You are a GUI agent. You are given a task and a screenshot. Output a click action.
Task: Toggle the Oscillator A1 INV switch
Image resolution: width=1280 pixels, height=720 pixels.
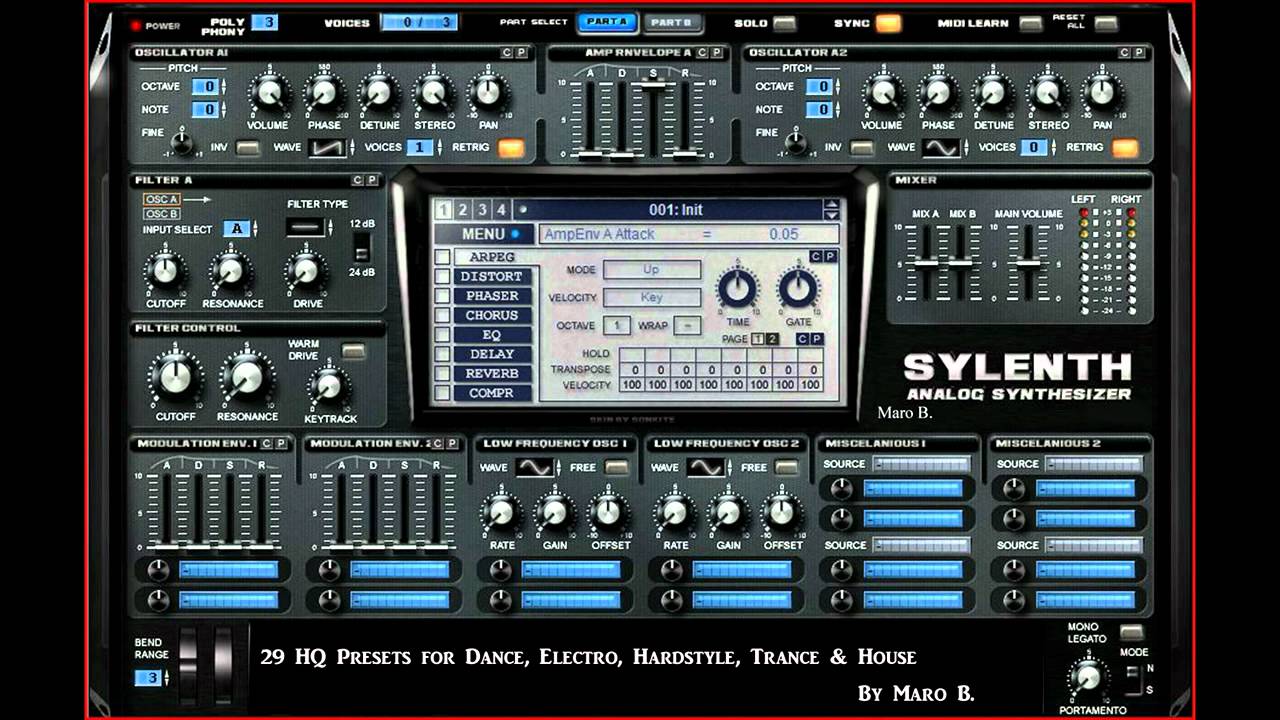point(247,148)
